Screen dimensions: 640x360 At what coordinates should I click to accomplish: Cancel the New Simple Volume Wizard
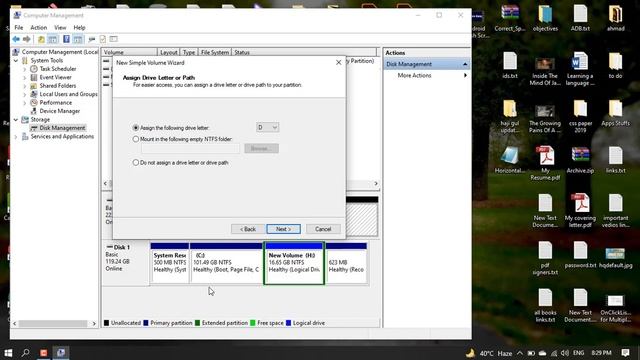[323, 229]
